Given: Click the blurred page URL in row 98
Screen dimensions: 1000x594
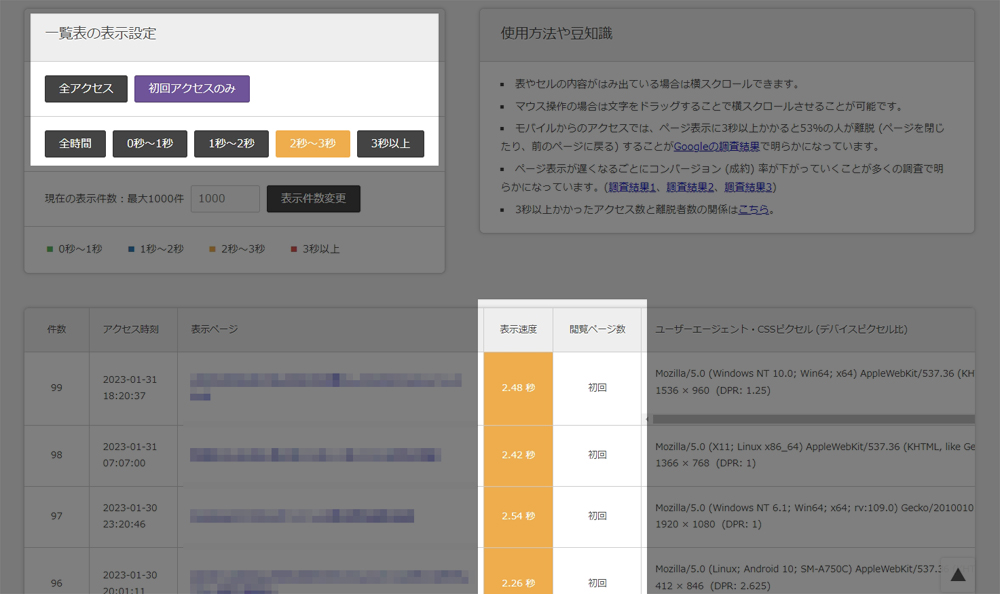Looking at the screenshot, I should coord(316,455).
